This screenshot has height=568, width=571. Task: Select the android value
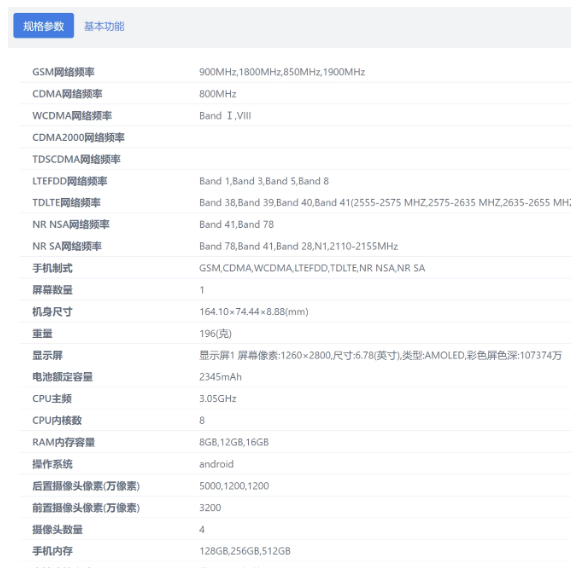tap(216, 465)
